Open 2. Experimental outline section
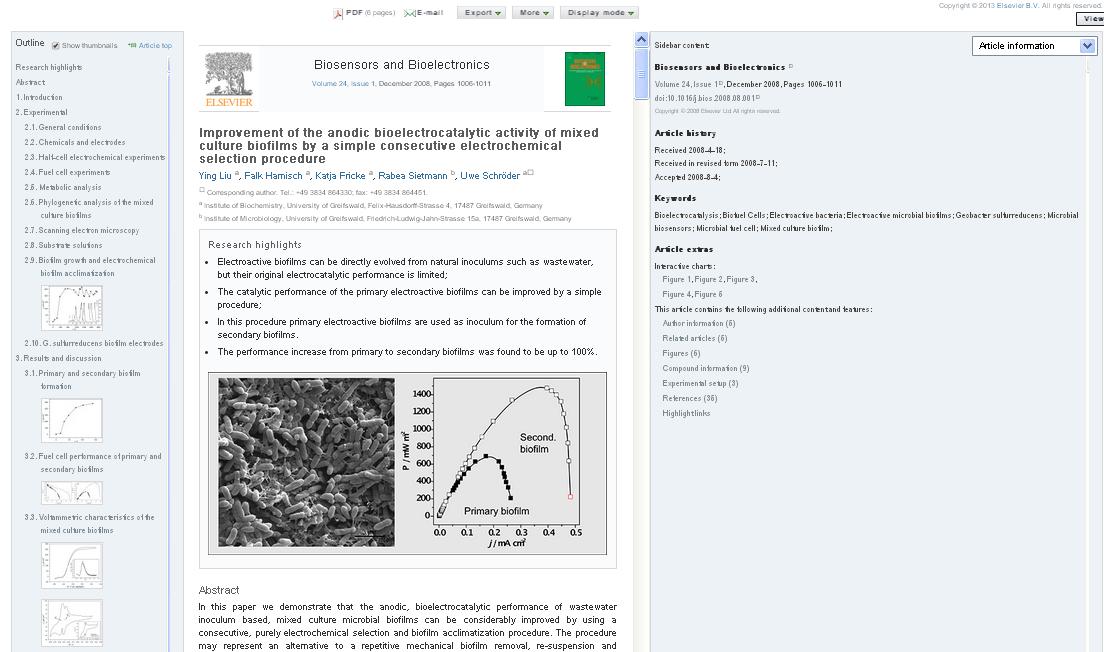Viewport: 1104px width, 652px height. click(x=42, y=113)
